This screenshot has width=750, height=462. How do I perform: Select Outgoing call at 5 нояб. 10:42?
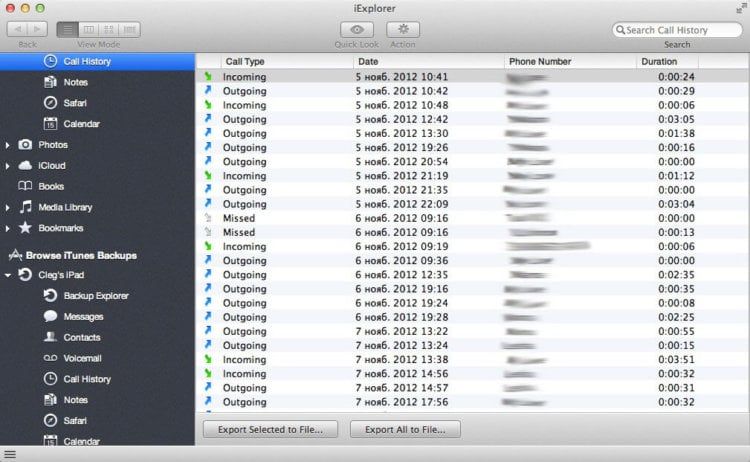click(x=473, y=91)
